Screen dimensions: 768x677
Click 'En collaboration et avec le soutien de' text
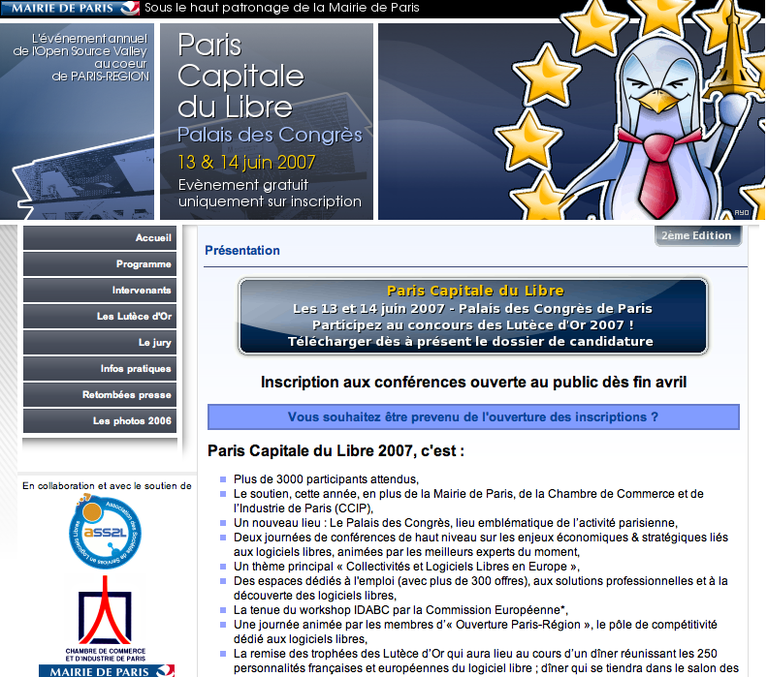107,486
